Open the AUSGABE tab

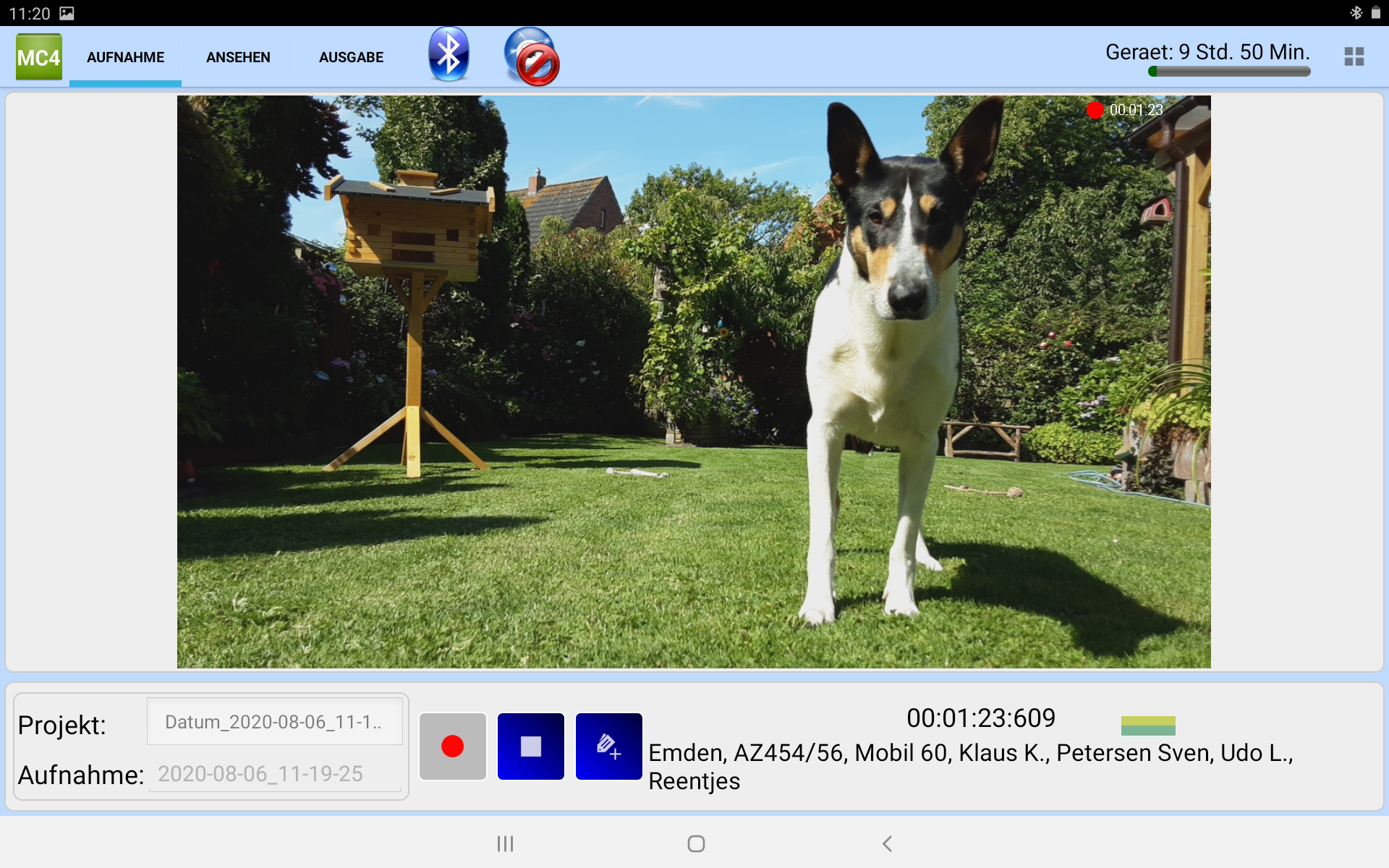click(x=351, y=57)
